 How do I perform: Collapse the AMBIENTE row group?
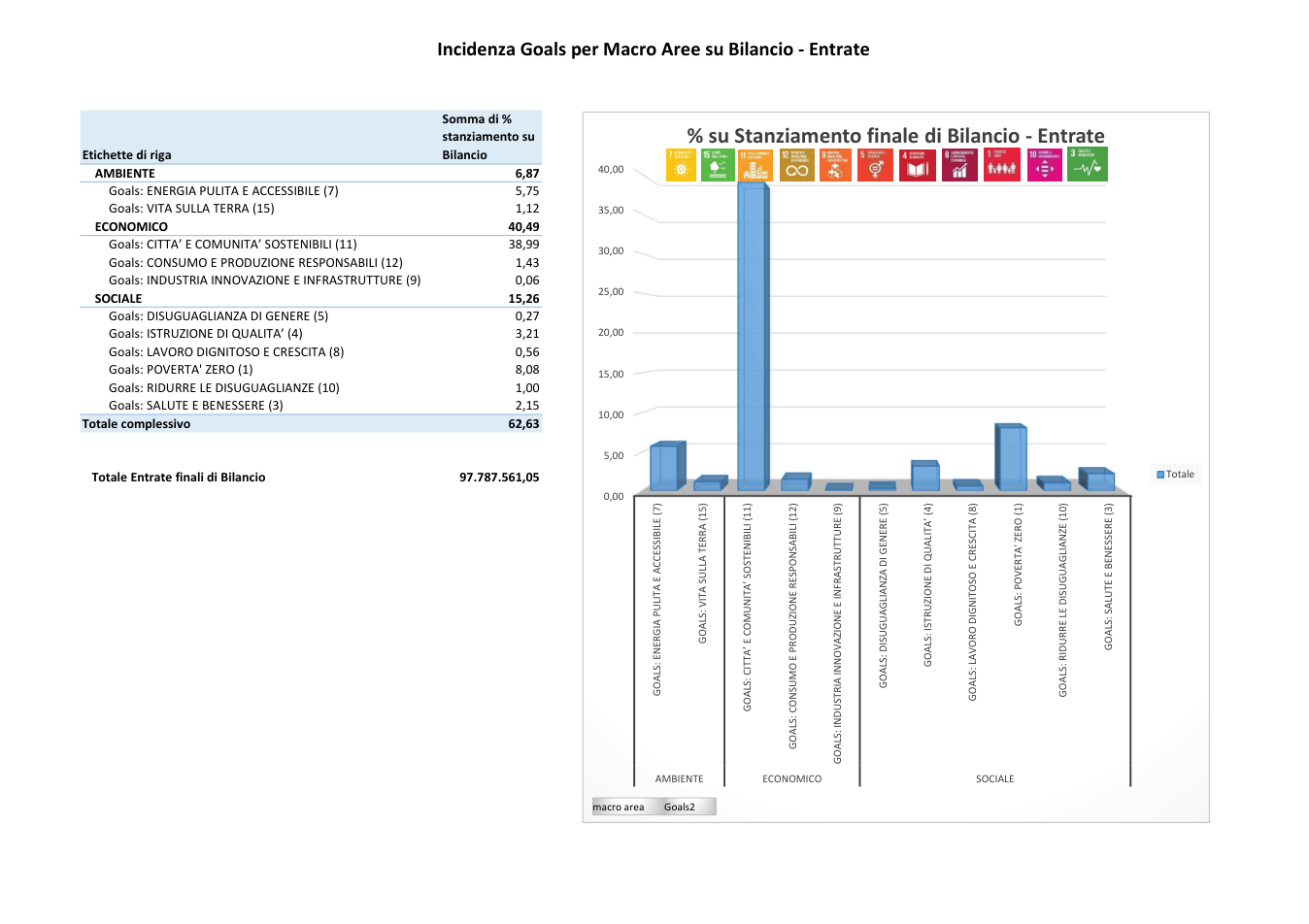tap(124, 174)
